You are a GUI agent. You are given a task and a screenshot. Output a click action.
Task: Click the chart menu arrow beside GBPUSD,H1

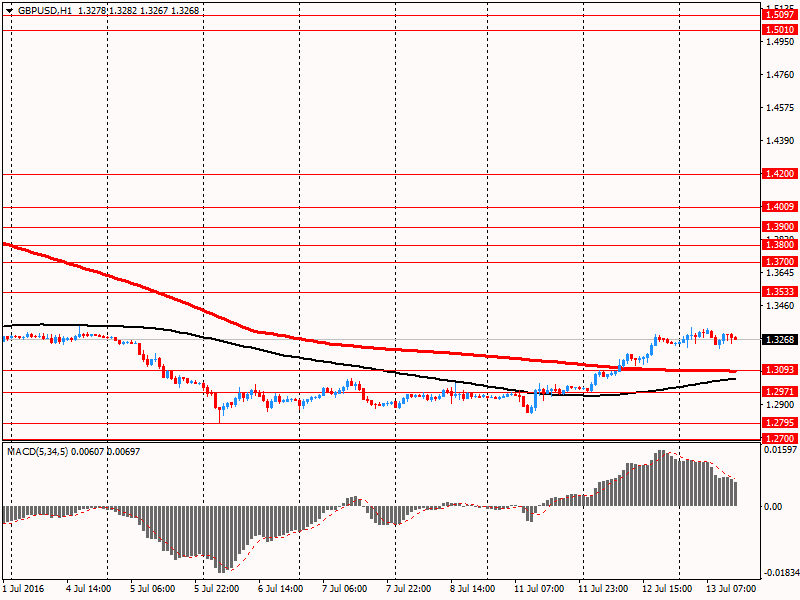pyautogui.click(x=9, y=10)
